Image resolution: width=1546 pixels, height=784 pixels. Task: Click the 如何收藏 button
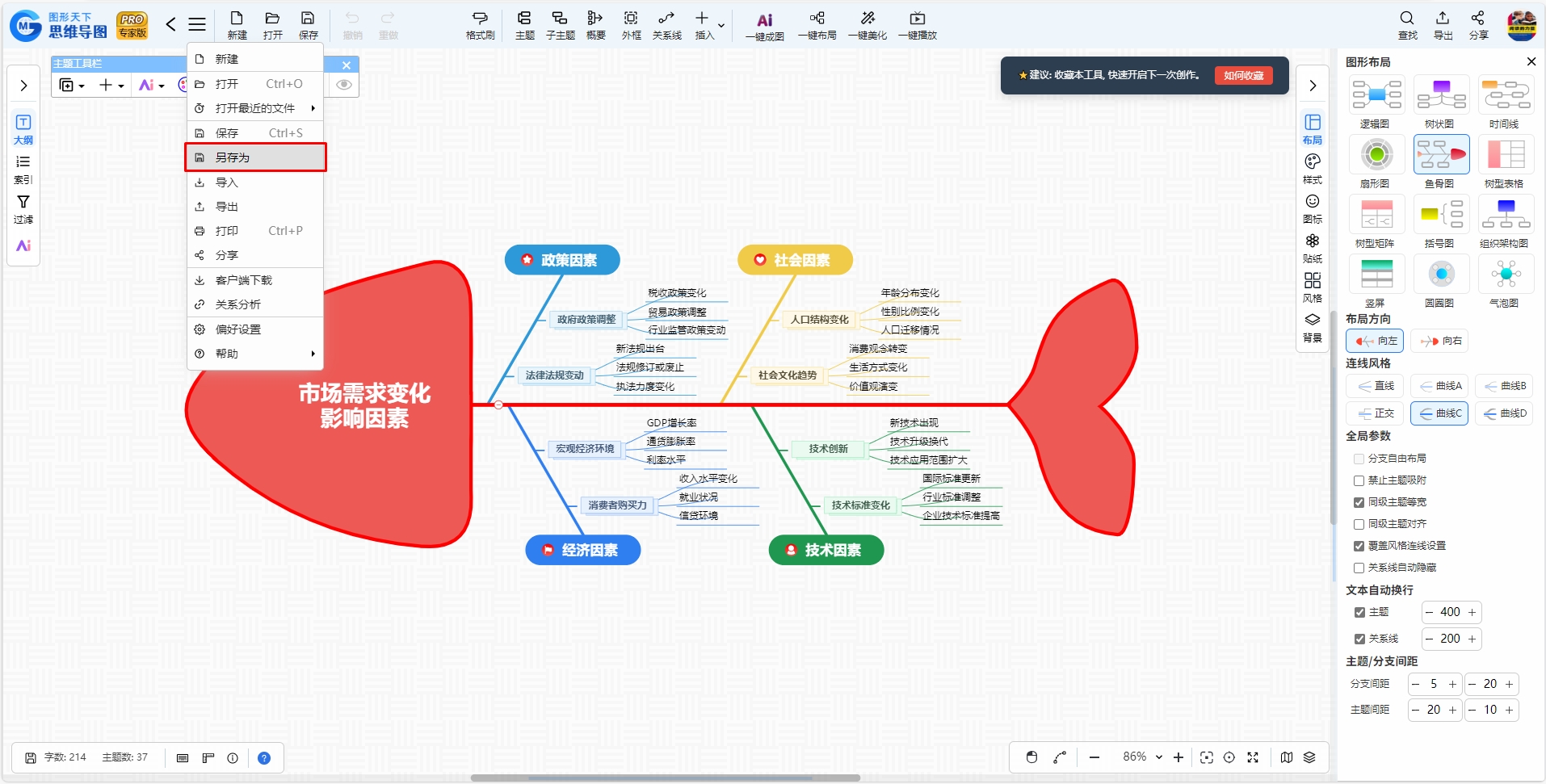point(1243,75)
